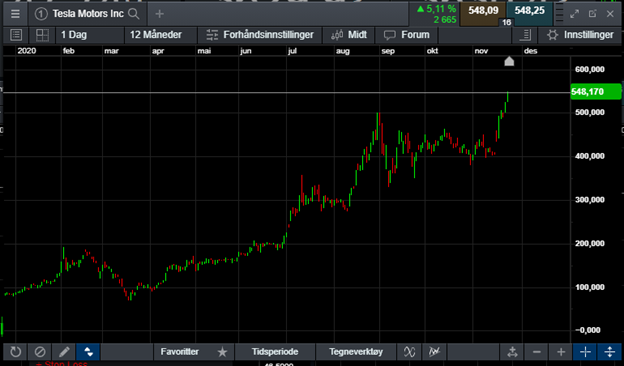Open the indicators wave icon
Image resolution: width=624 pixels, height=366 pixels.
(410, 352)
